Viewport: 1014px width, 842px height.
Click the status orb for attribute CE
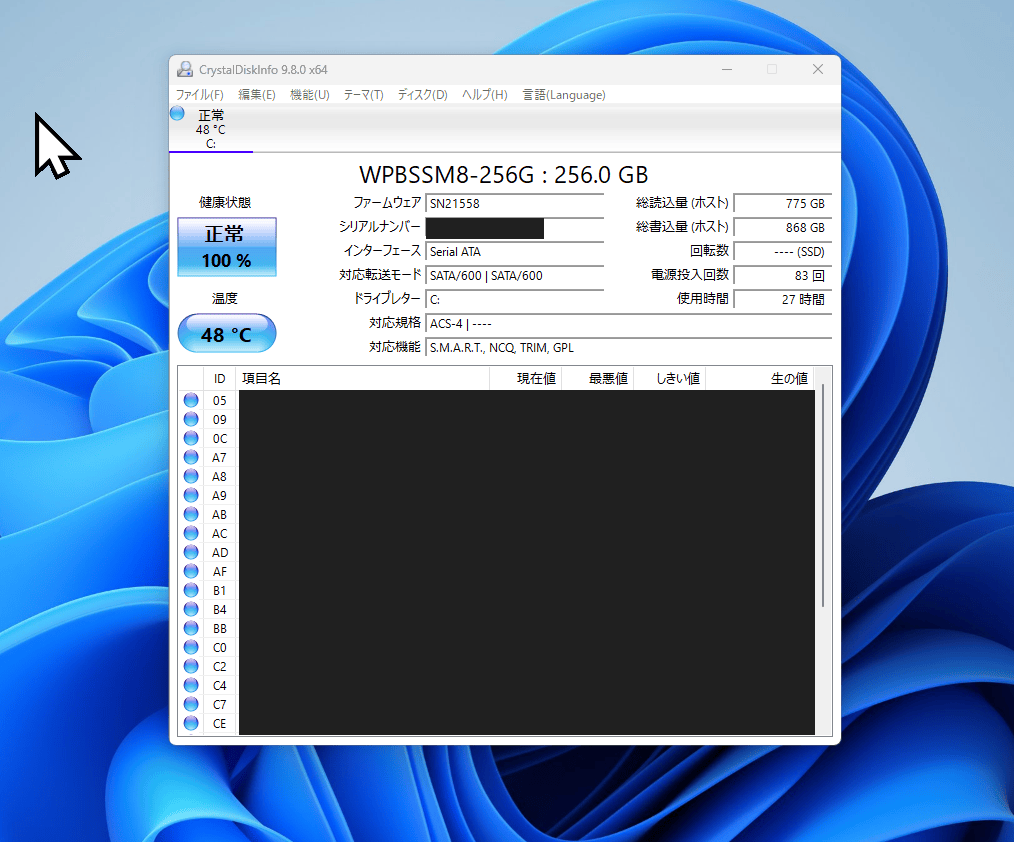(191, 723)
